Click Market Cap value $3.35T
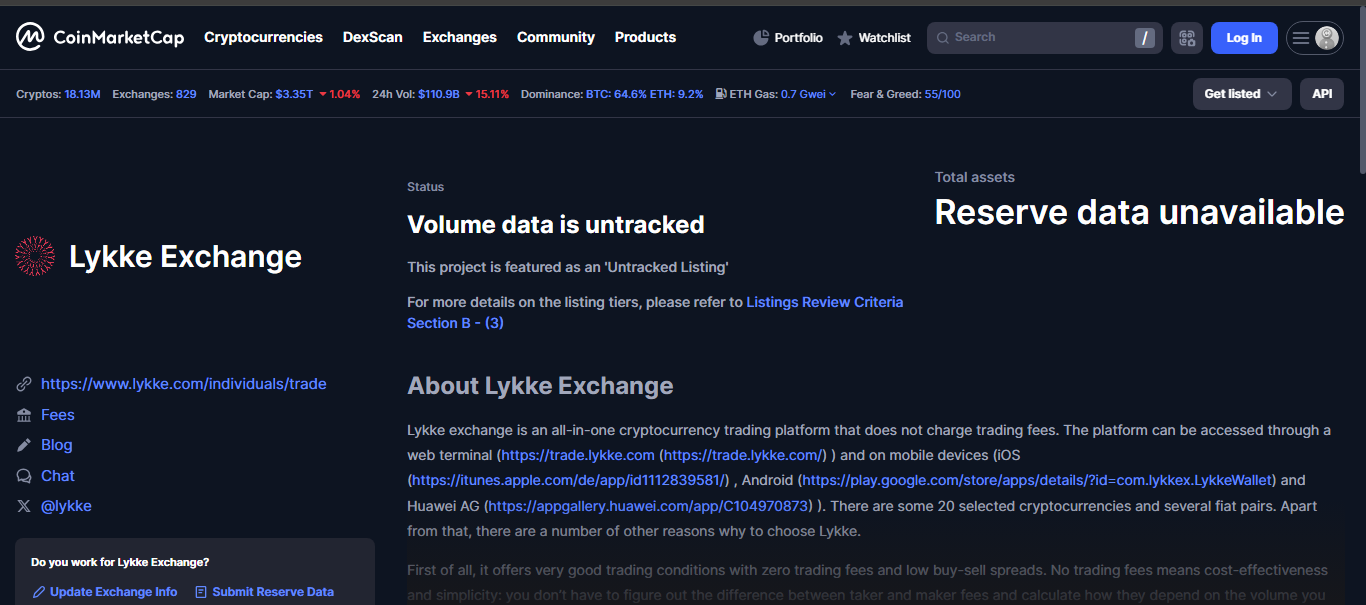 point(294,94)
